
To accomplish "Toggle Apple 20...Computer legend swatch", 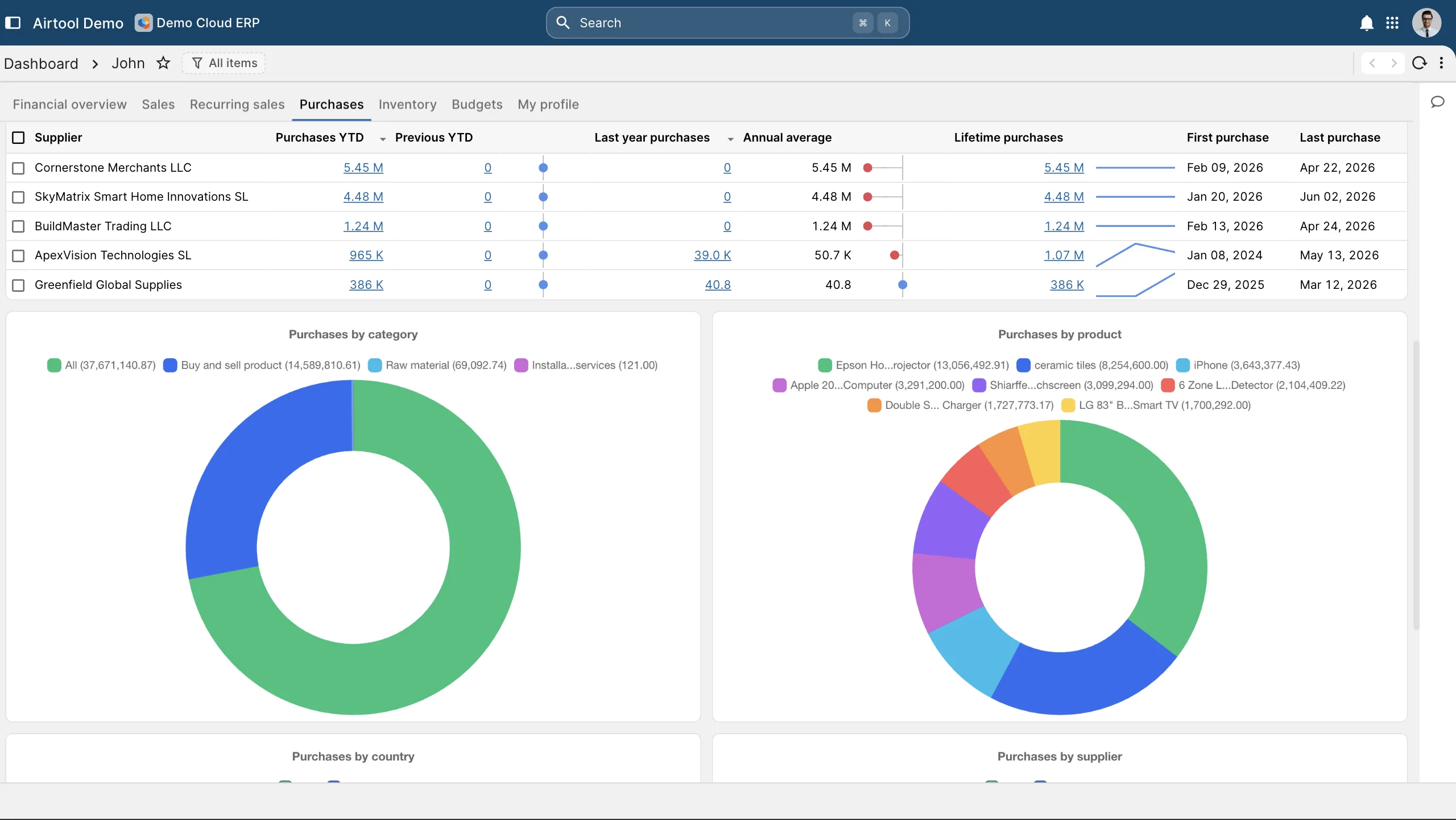I will (x=779, y=385).
